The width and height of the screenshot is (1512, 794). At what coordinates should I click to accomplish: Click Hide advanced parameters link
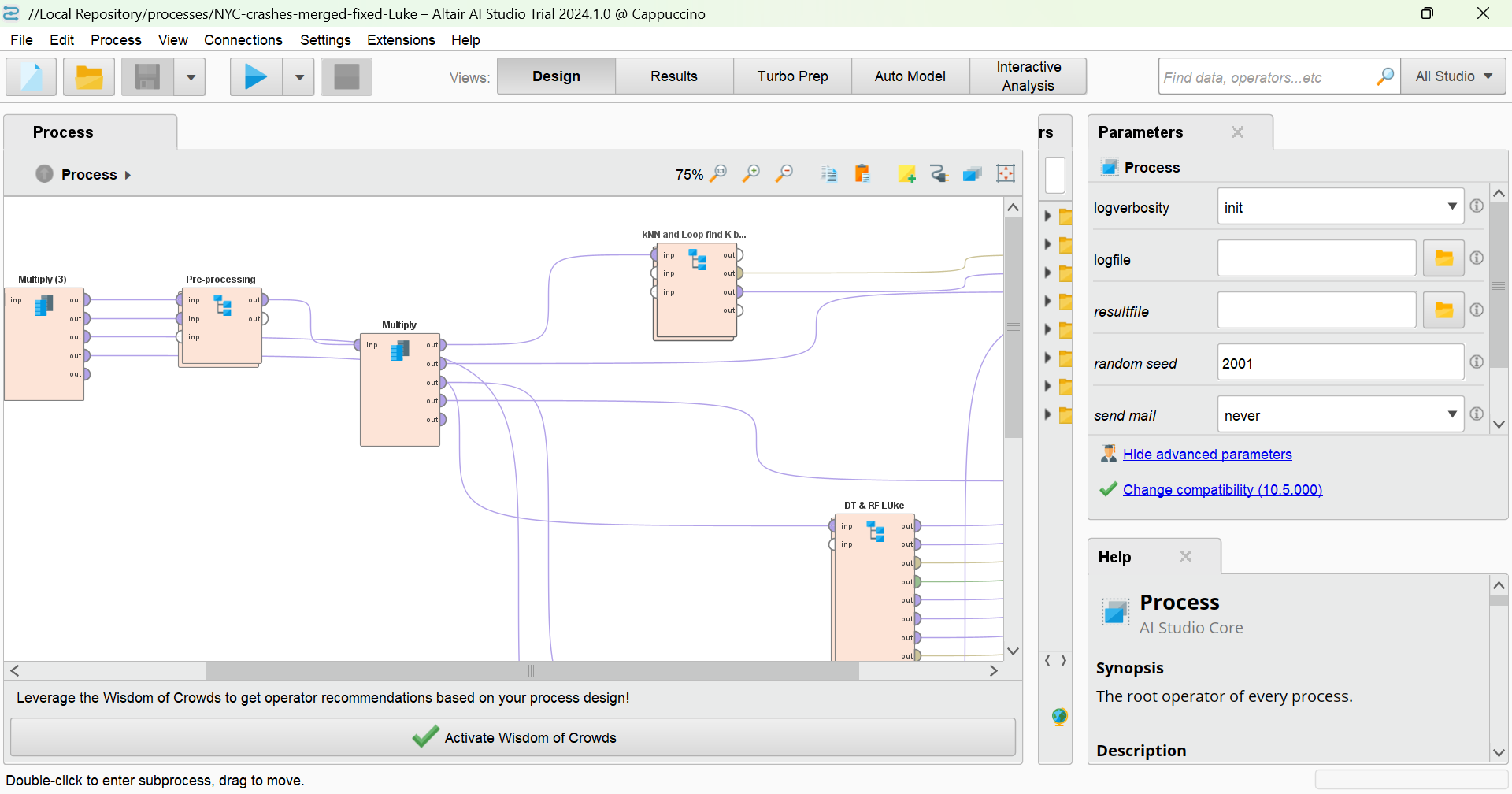pyautogui.click(x=1207, y=455)
